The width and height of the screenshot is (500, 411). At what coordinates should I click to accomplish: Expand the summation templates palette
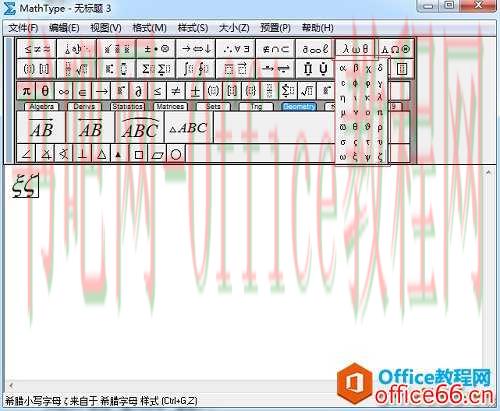click(x=156, y=69)
